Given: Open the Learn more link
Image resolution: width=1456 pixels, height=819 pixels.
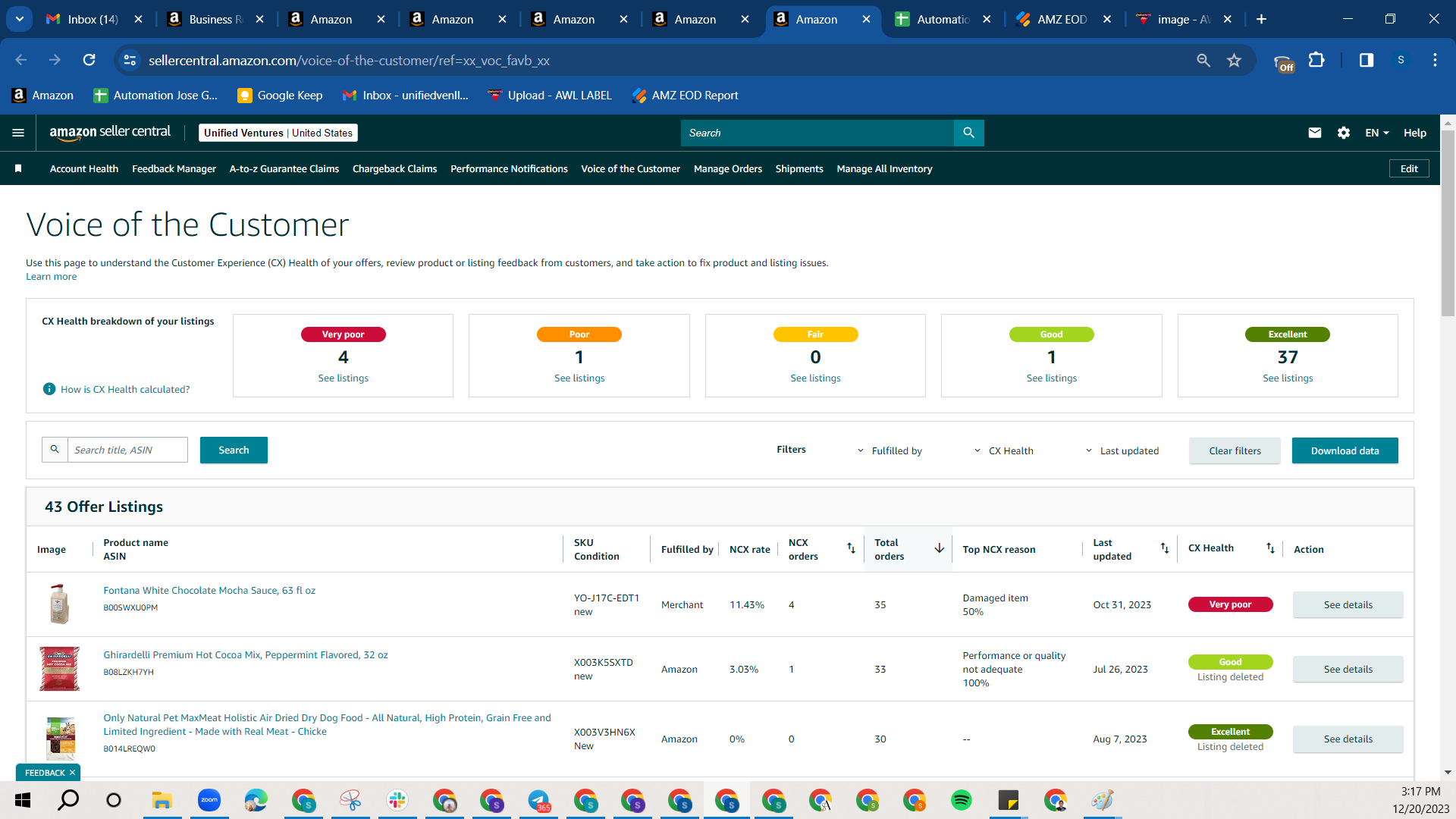Looking at the screenshot, I should pos(51,277).
